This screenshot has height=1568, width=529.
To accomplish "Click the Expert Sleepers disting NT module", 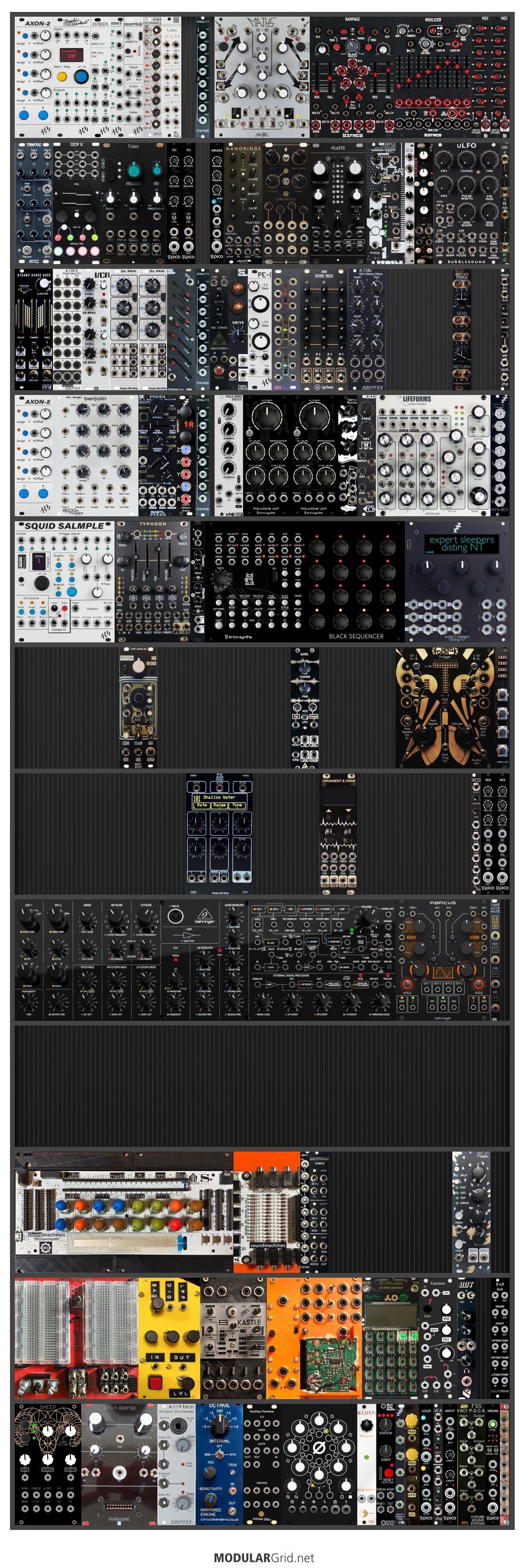I will (457, 582).
